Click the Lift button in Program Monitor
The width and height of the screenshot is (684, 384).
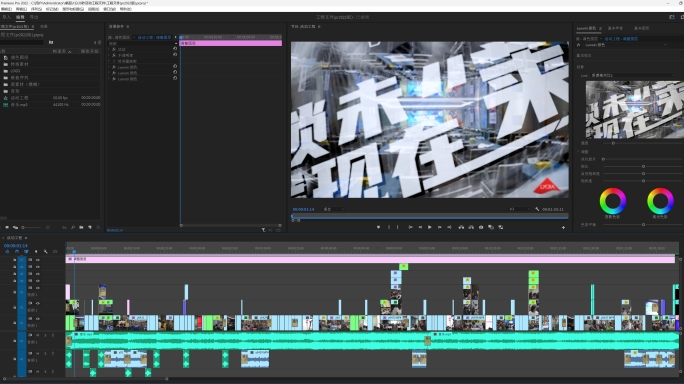coord(461,227)
